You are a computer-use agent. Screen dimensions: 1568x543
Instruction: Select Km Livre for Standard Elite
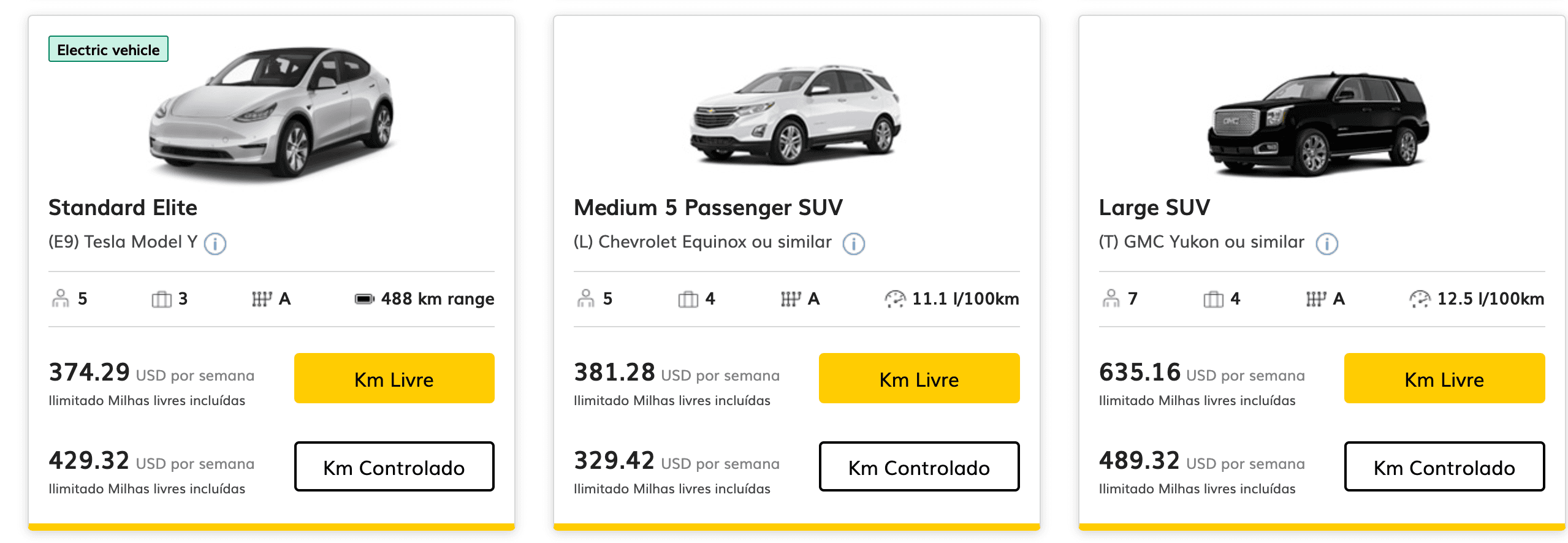click(394, 378)
